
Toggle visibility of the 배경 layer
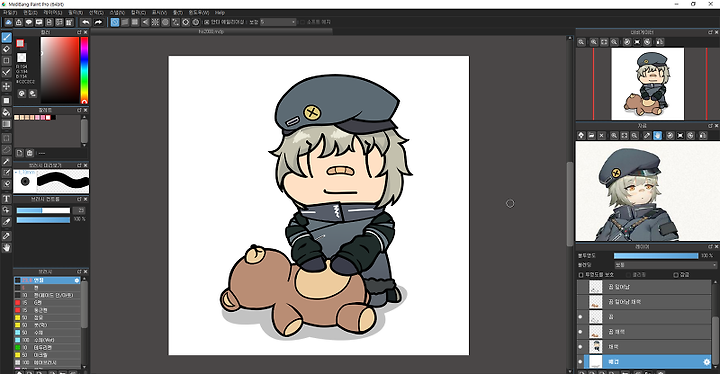point(580,362)
